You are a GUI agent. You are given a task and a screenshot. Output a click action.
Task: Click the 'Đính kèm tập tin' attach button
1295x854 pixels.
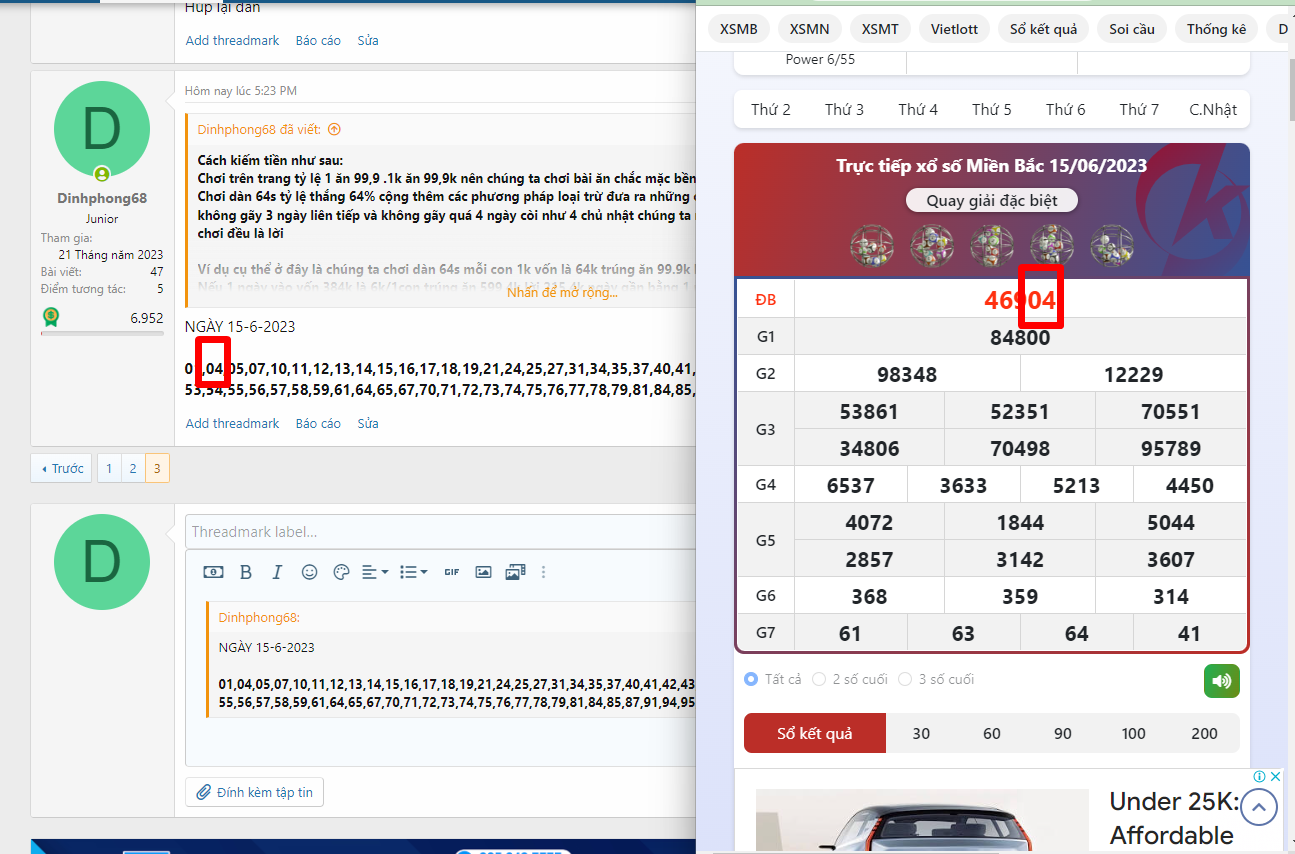coord(255,792)
